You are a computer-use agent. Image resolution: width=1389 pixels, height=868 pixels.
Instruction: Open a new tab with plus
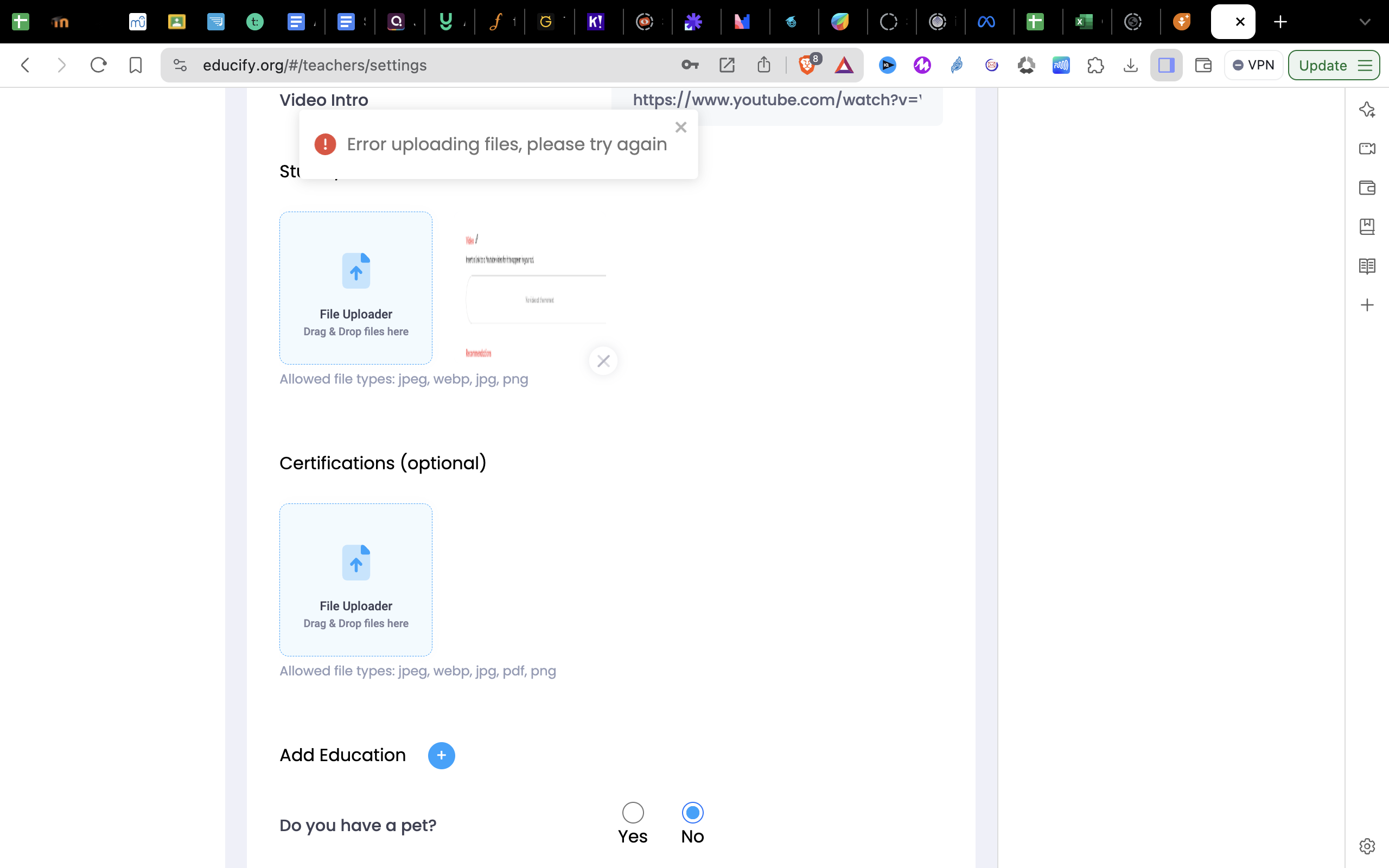(1280, 22)
